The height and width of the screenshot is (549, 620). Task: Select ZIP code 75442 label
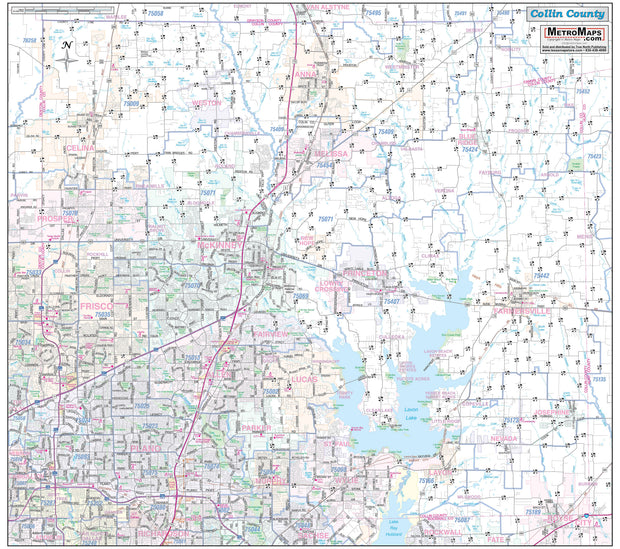(x=541, y=276)
